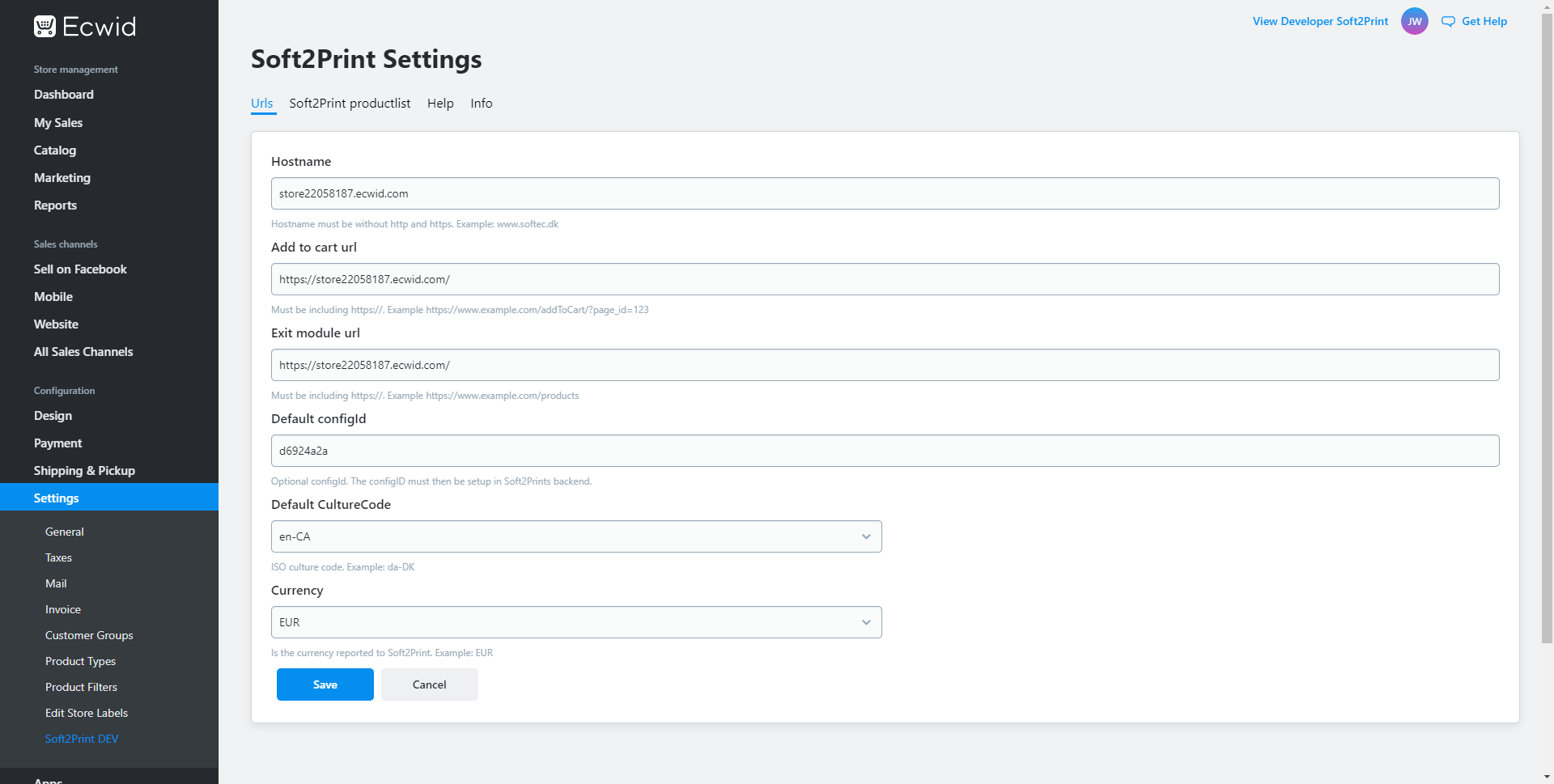Screen dimensions: 1554x784
Task: Click the Get Help link
Action: [x=1484, y=22]
